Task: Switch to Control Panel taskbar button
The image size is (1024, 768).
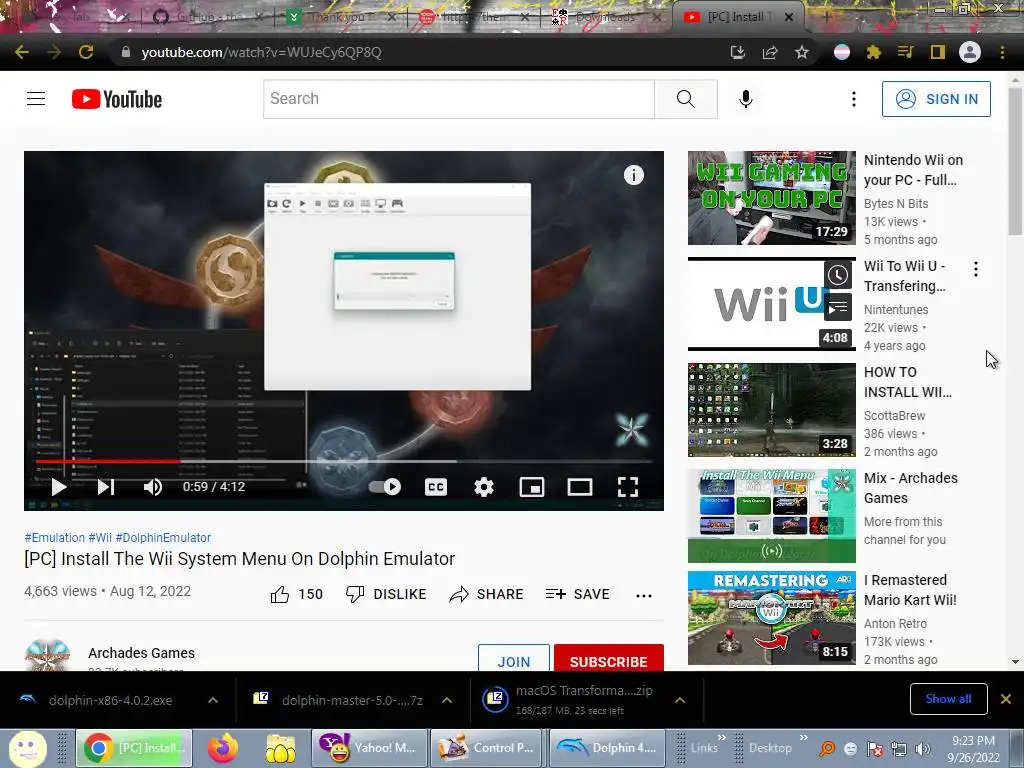Action: point(487,748)
